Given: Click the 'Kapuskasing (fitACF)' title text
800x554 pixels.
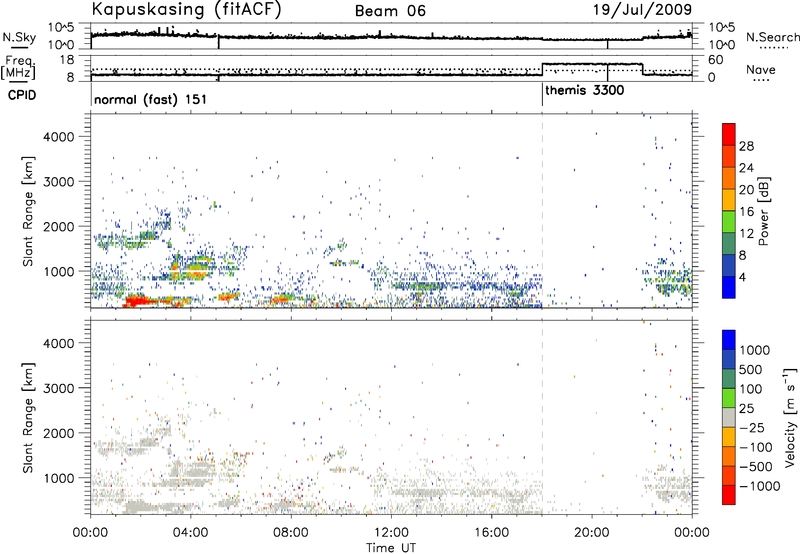Looking at the screenshot, I should point(186,9).
